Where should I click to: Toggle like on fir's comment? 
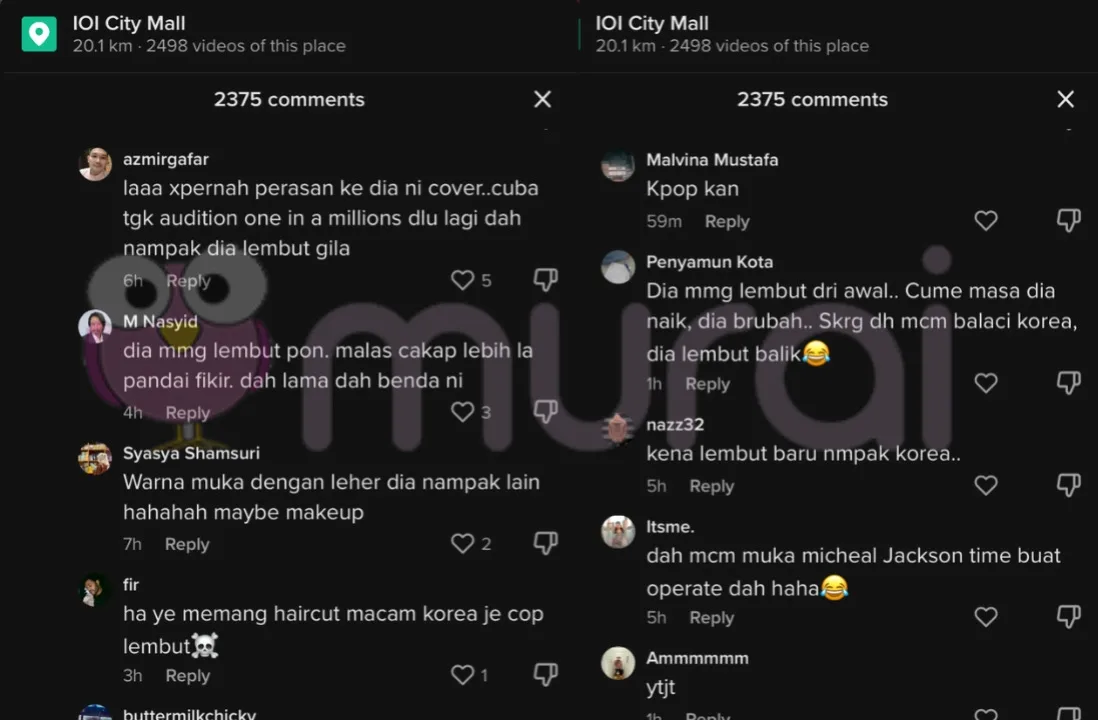pos(462,674)
